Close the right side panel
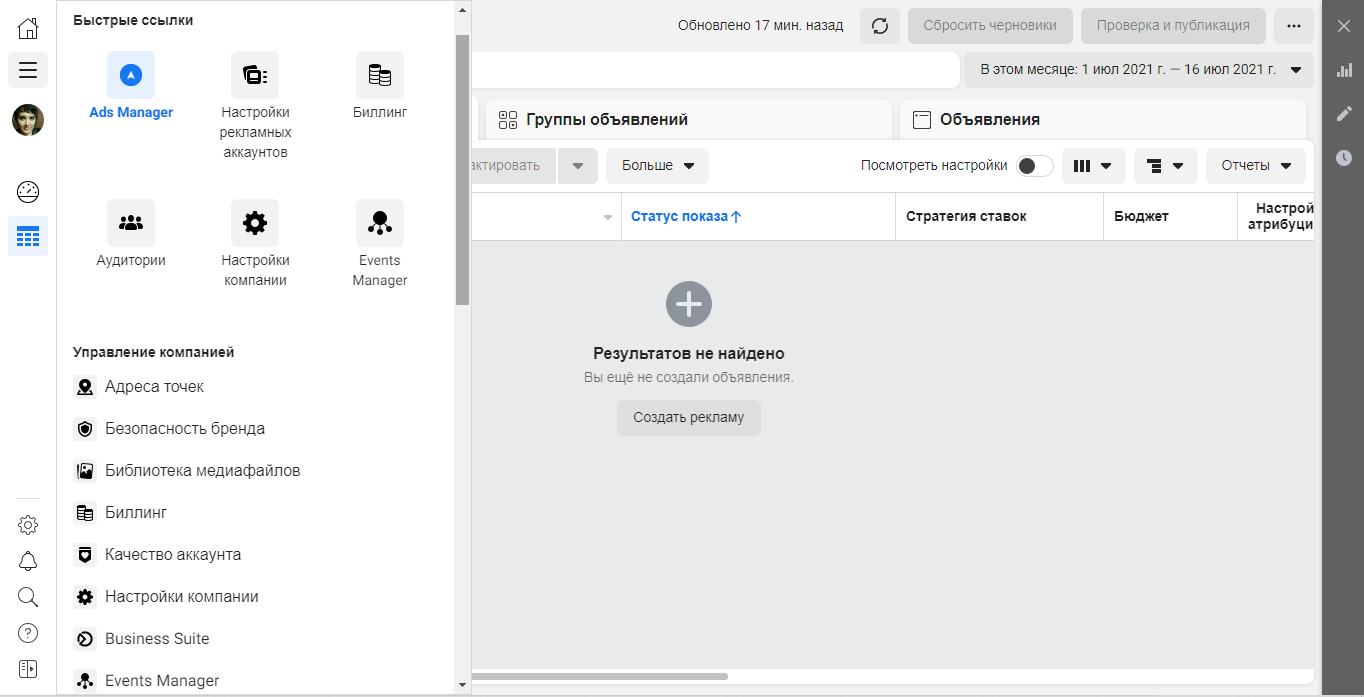 click(1343, 26)
